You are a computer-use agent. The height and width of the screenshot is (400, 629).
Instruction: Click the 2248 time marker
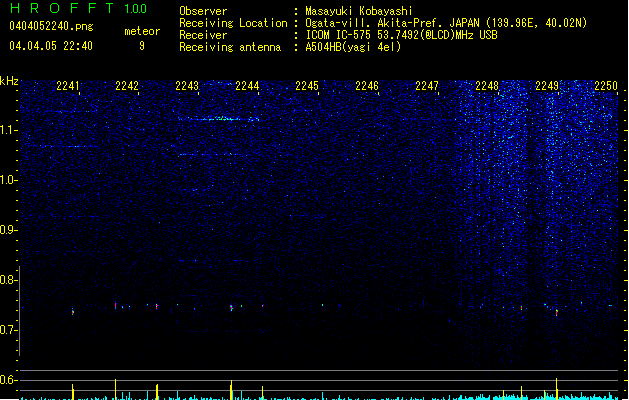(x=487, y=86)
